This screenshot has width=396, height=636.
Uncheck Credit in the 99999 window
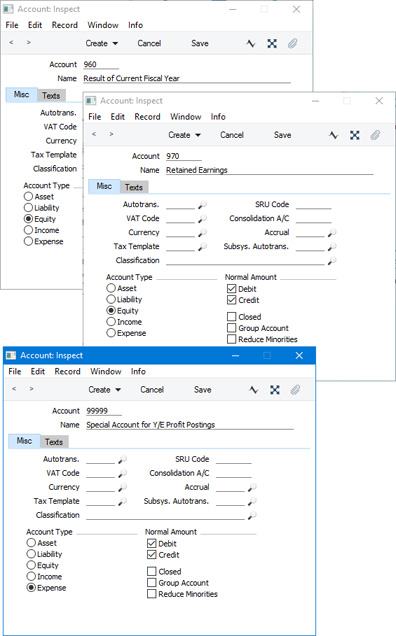152,555
